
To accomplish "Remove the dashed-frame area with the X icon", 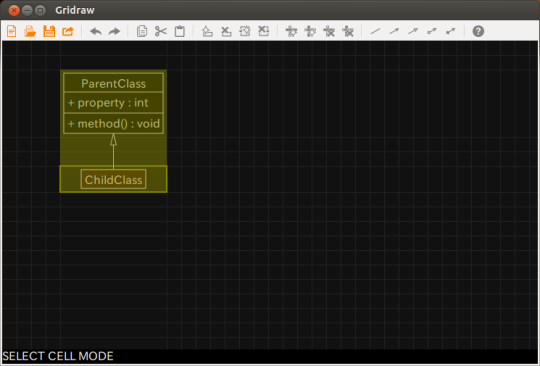I will click(x=263, y=31).
